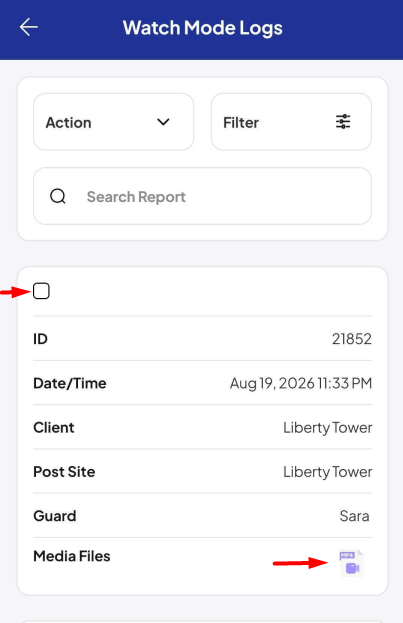Click the magnifying glass search icon
This screenshot has height=623, width=403.
click(58, 196)
